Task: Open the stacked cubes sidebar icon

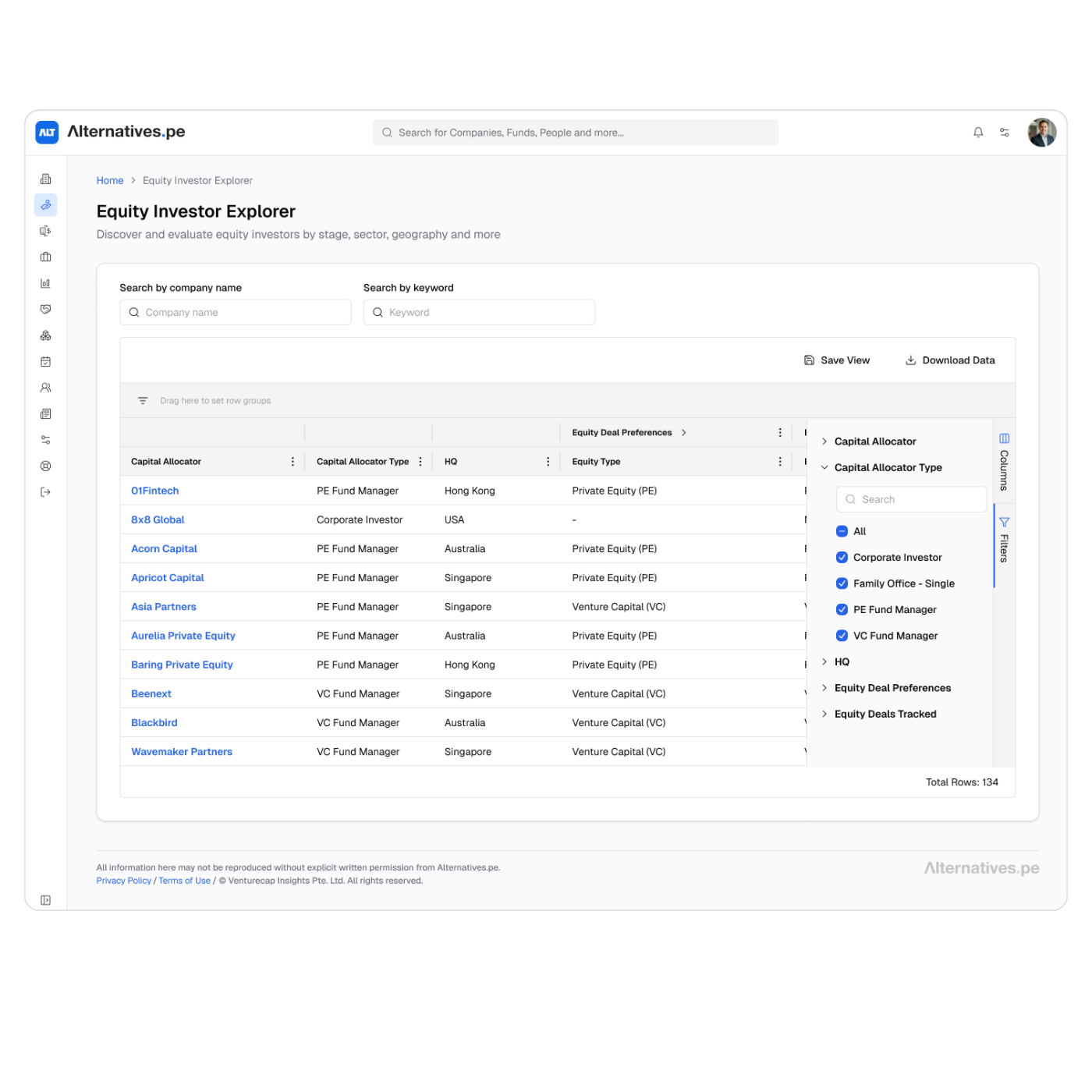Action: coord(46,335)
